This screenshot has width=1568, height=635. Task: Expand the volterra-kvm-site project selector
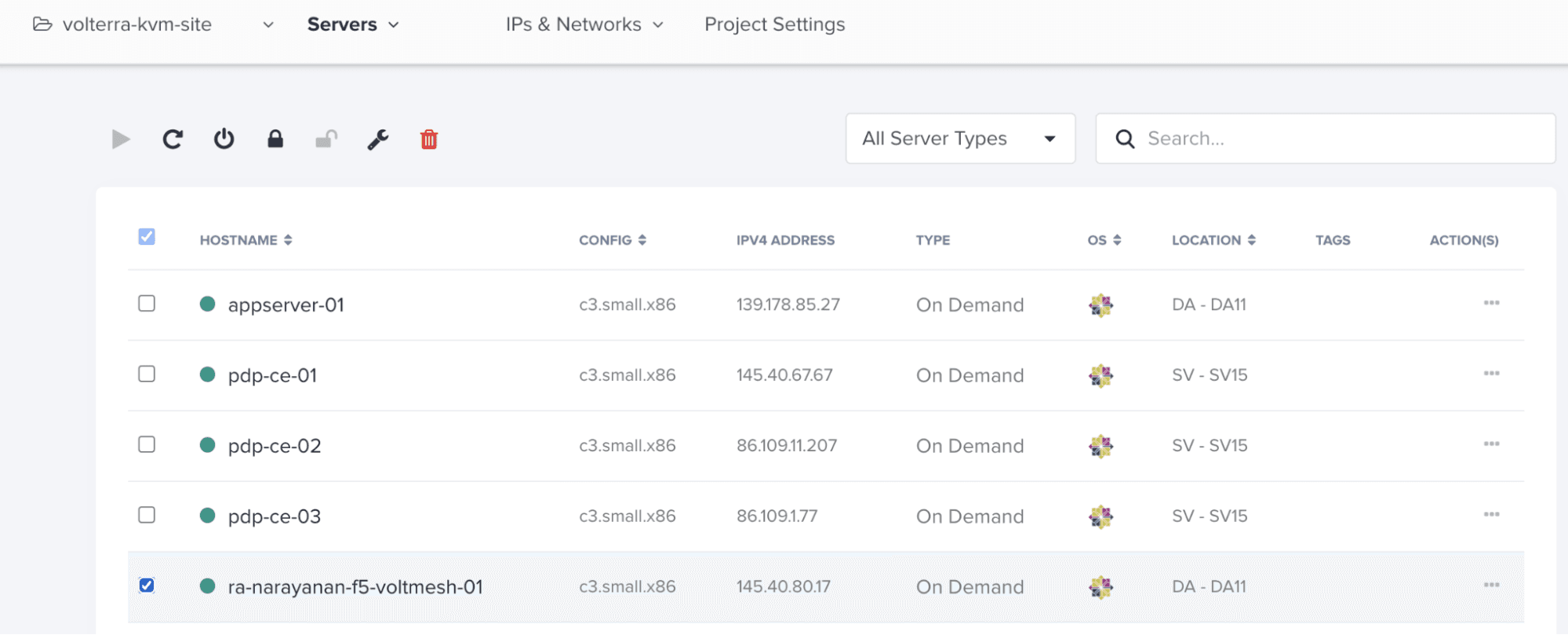(153, 24)
